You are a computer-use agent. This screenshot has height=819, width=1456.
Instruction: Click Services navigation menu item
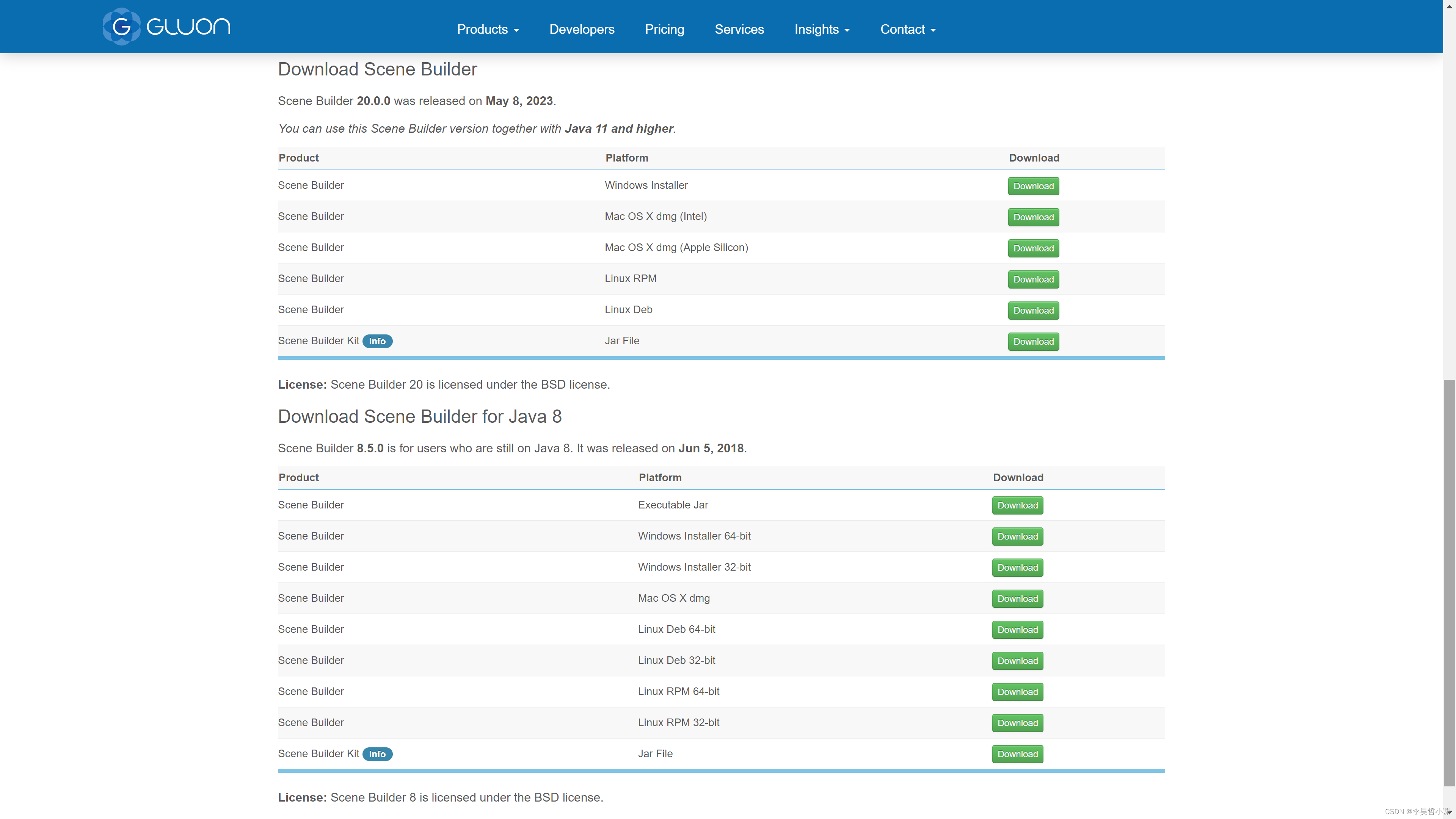pyautogui.click(x=739, y=29)
